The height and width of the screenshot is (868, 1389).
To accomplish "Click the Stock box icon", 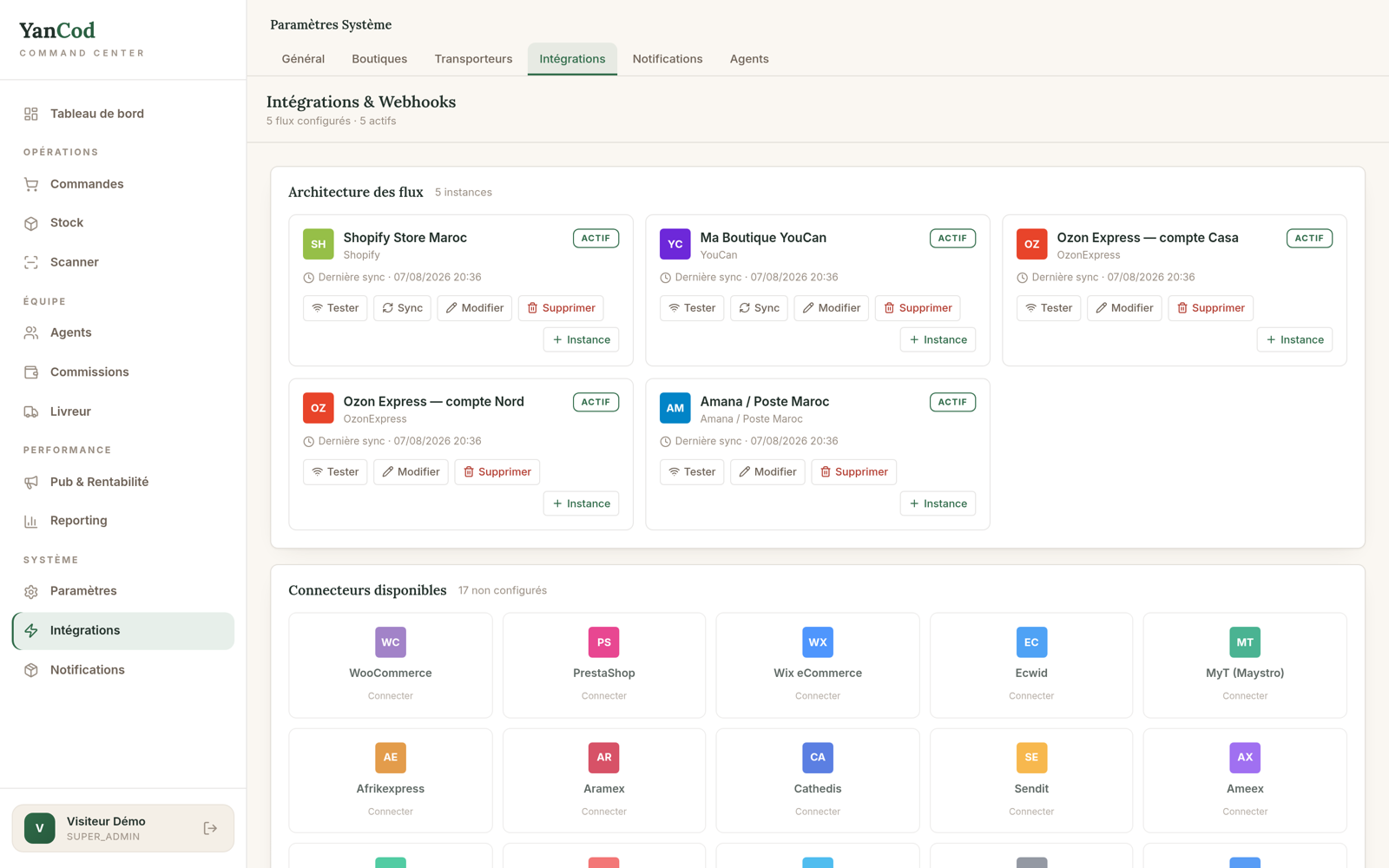I will click(31, 223).
